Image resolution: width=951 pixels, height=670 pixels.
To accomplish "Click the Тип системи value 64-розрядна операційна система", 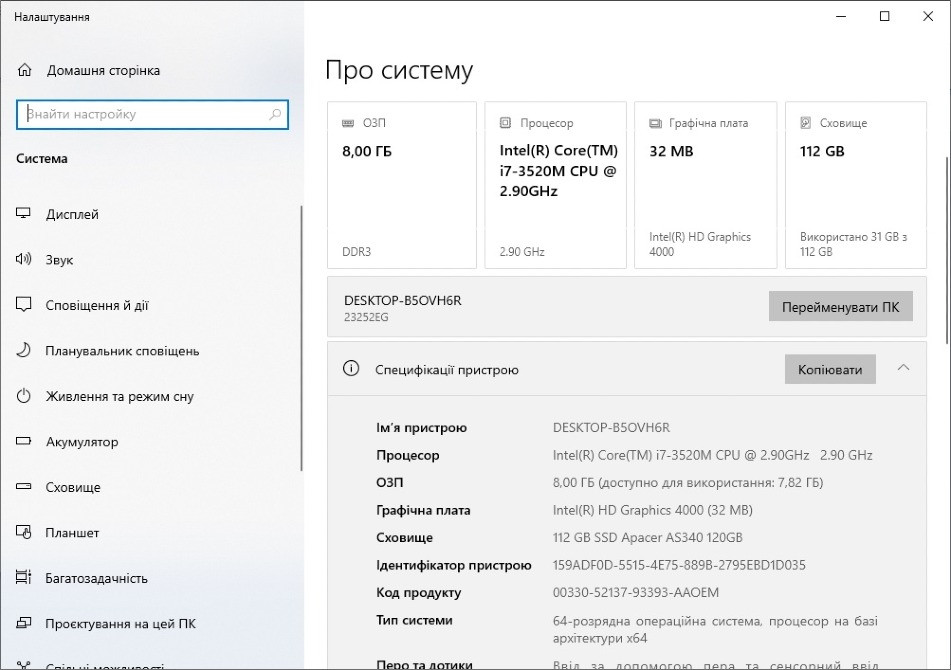I will tap(715, 629).
